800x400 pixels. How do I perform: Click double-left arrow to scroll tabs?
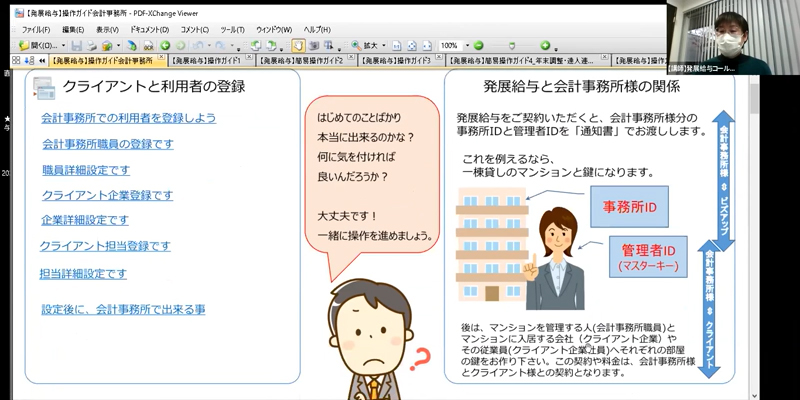(x=42, y=61)
